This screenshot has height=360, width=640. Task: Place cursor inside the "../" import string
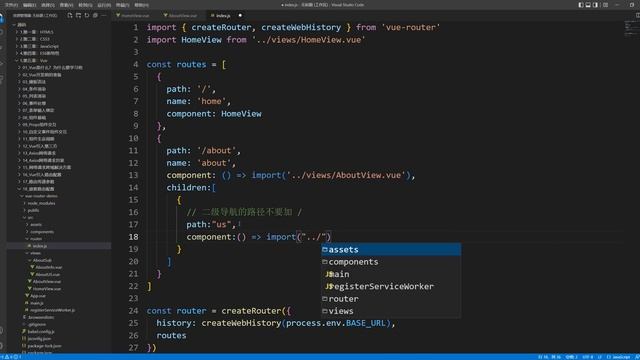click(x=314, y=237)
